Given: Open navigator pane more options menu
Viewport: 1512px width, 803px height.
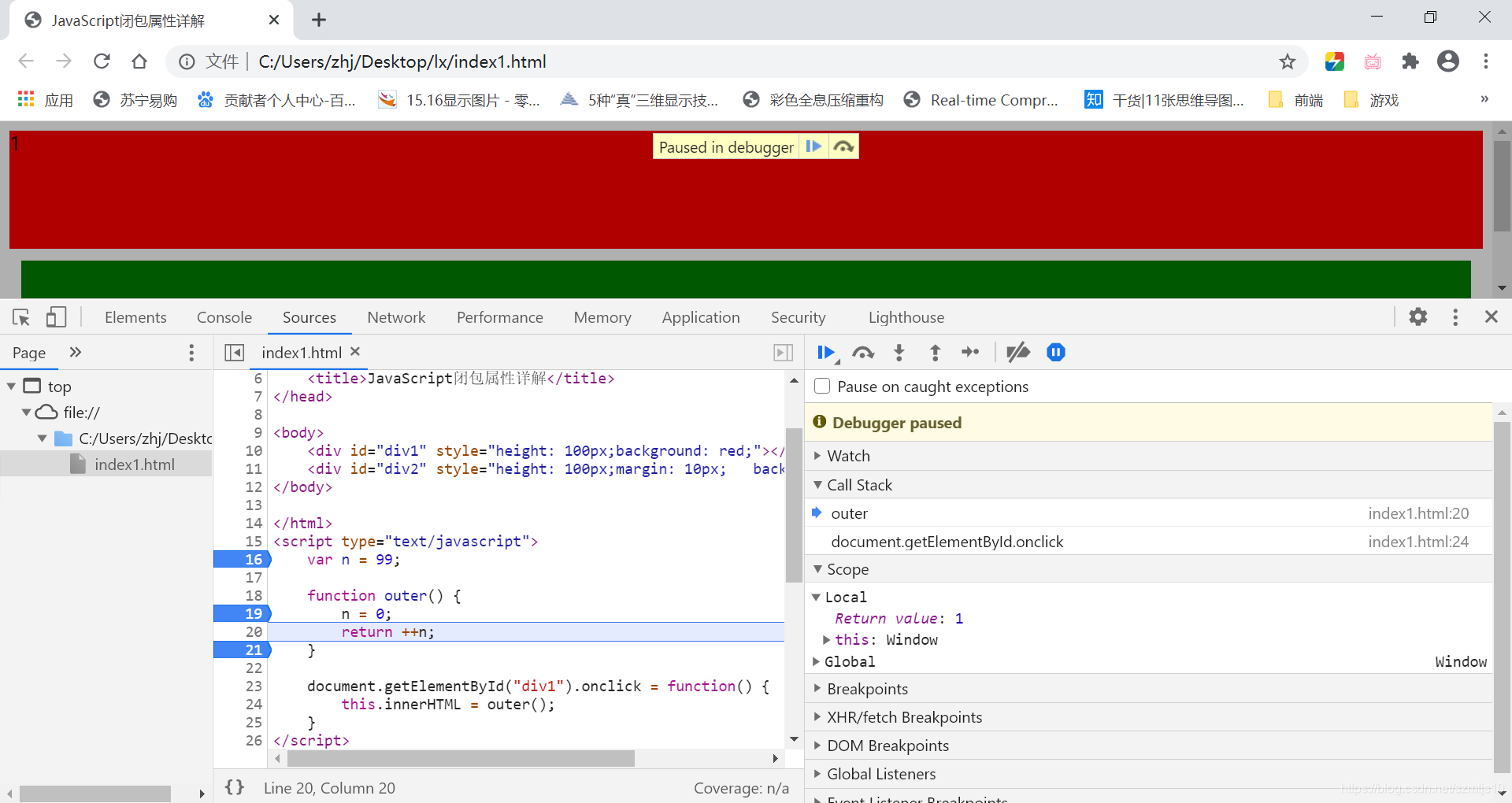Looking at the screenshot, I should (x=191, y=353).
